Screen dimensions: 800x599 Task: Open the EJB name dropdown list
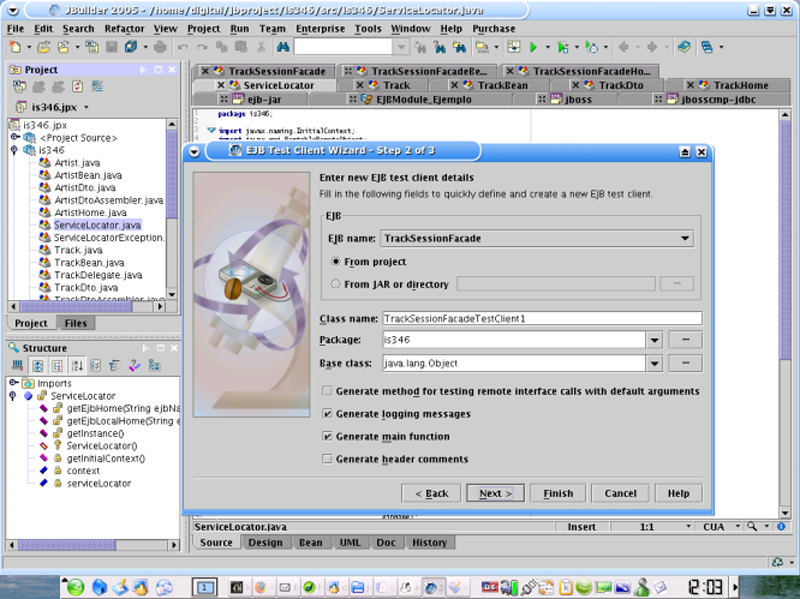684,238
